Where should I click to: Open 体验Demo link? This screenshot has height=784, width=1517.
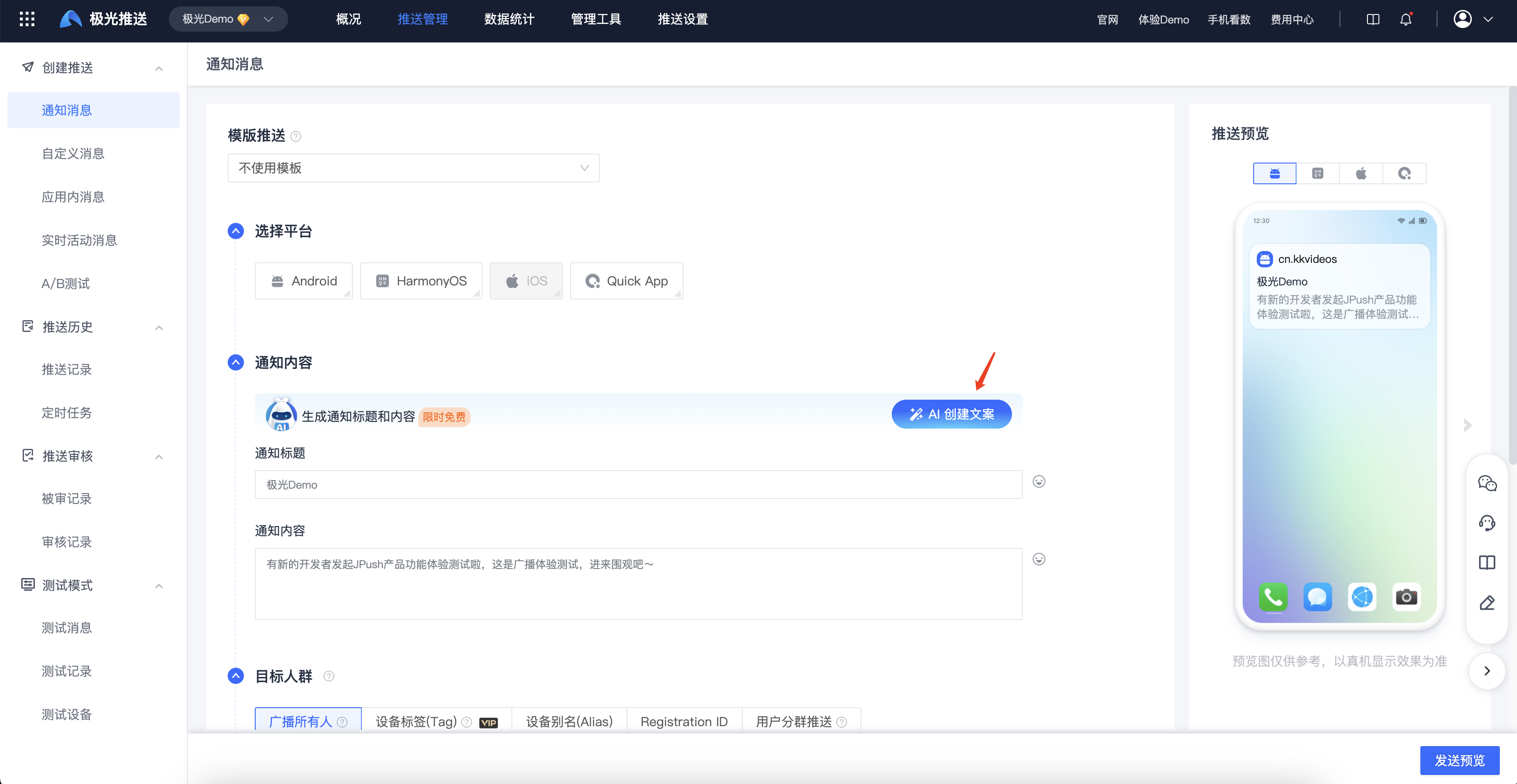(1164, 19)
